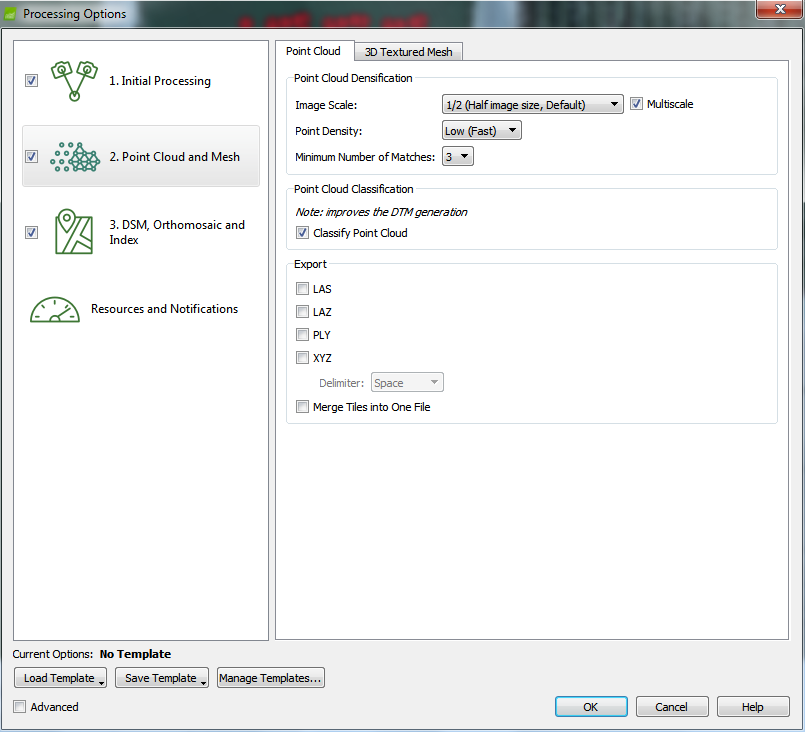The width and height of the screenshot is (805, 732).
Task: Toggle the Point Cloud and Mesh step checkbox
Action: tap(31, 157)
